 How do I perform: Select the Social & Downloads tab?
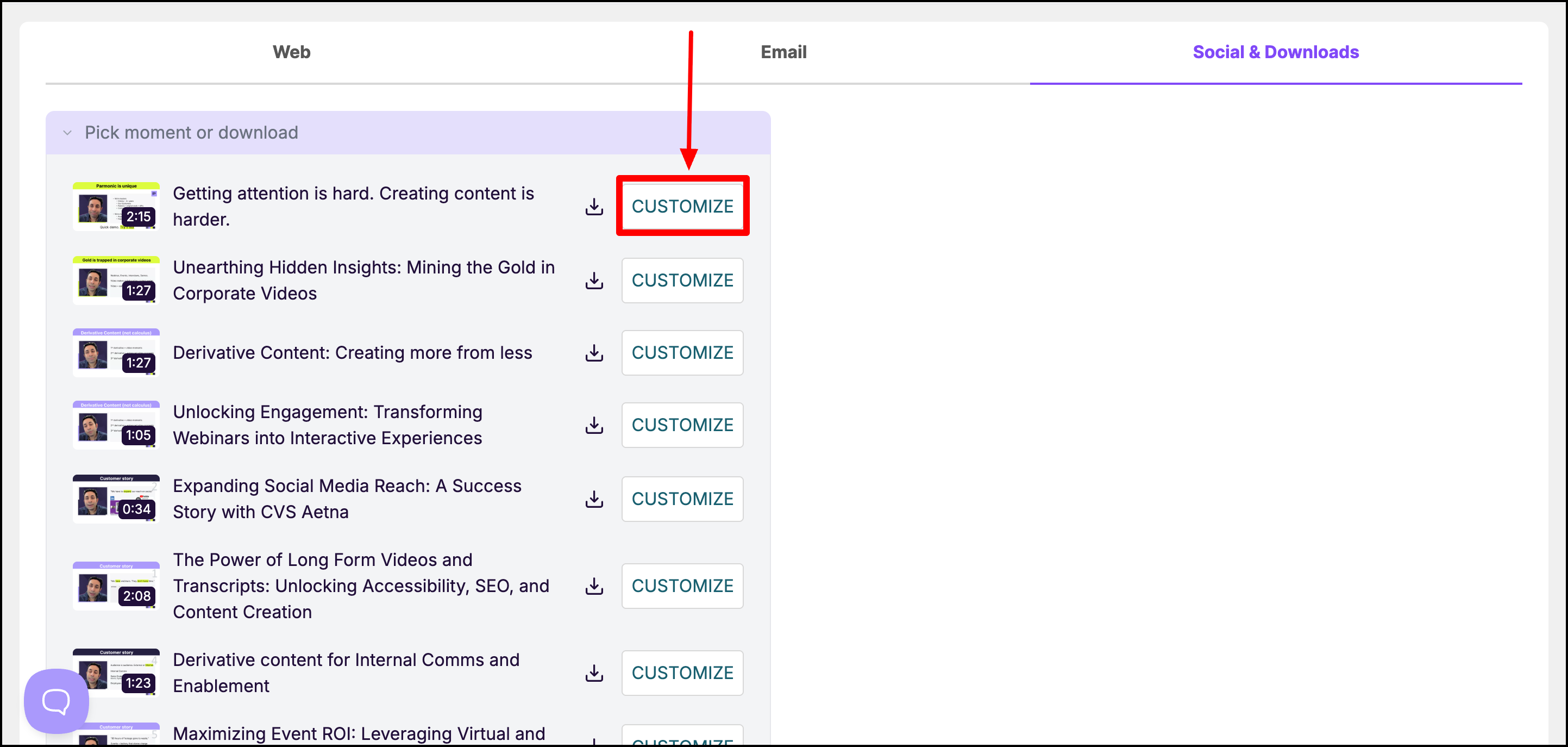click(1275, 52)
